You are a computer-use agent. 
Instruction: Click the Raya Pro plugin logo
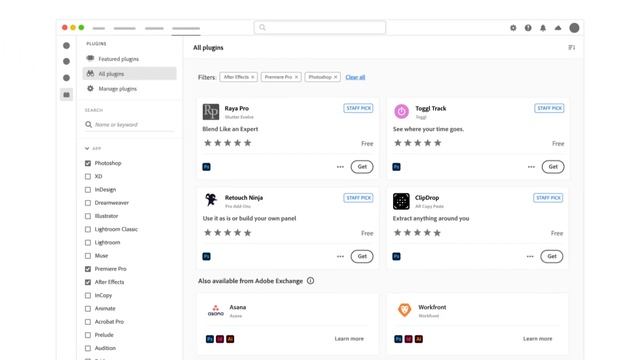[211, 112]
